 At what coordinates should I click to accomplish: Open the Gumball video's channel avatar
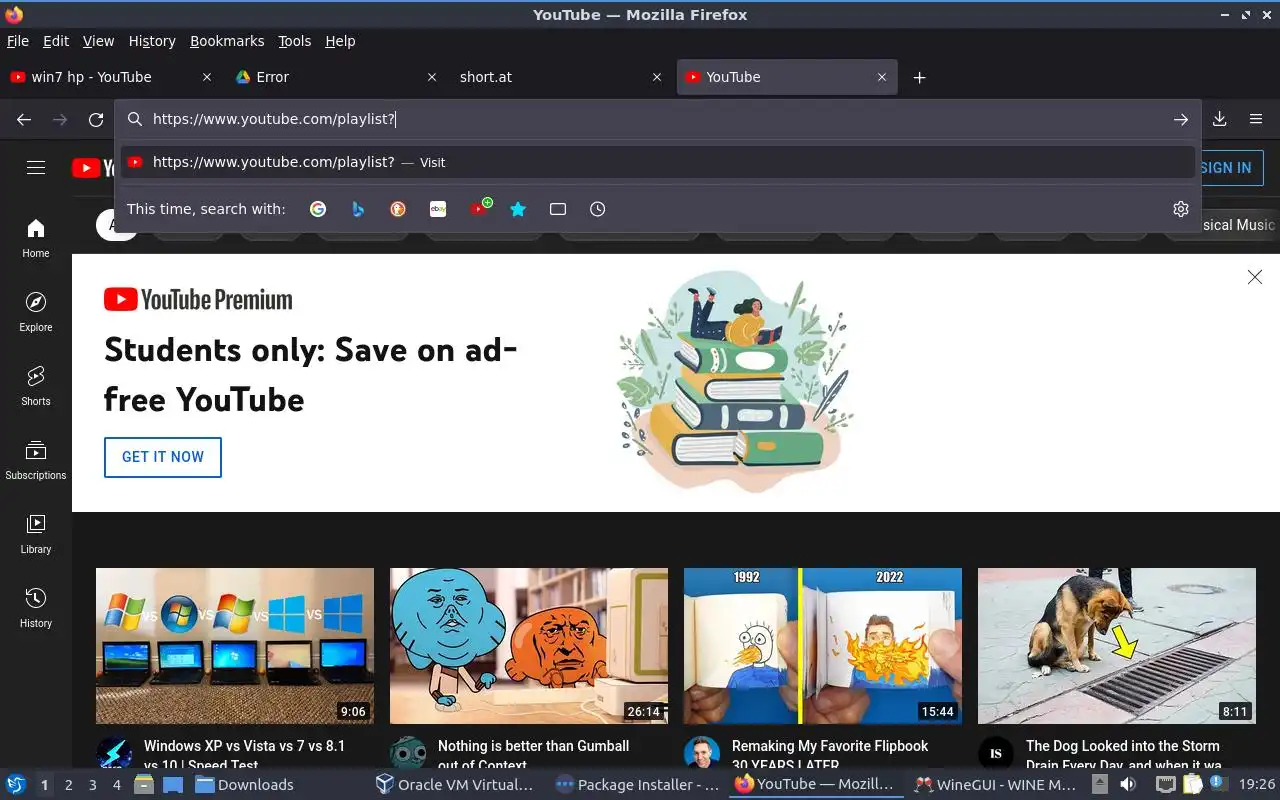(408, 753)
